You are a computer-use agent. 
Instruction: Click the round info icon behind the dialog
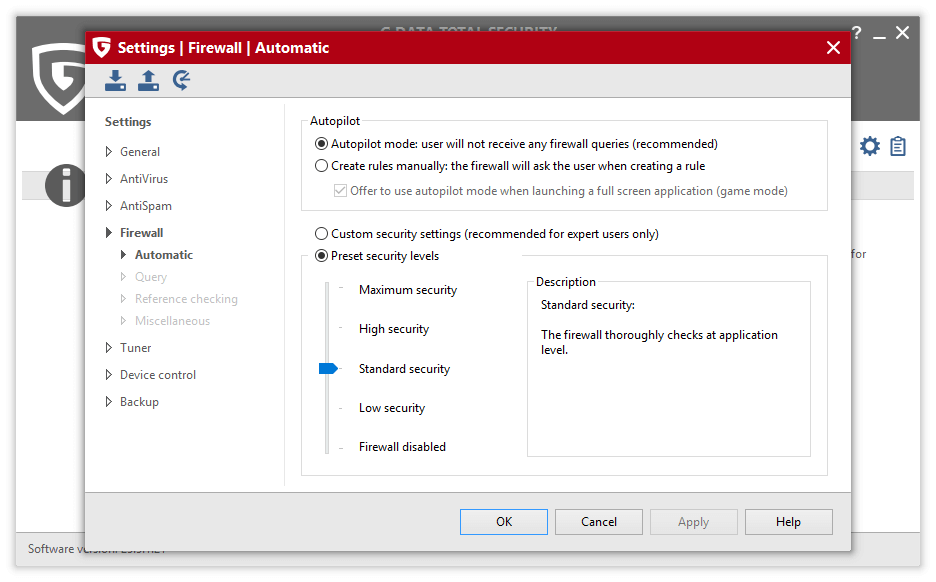(65, 186)
